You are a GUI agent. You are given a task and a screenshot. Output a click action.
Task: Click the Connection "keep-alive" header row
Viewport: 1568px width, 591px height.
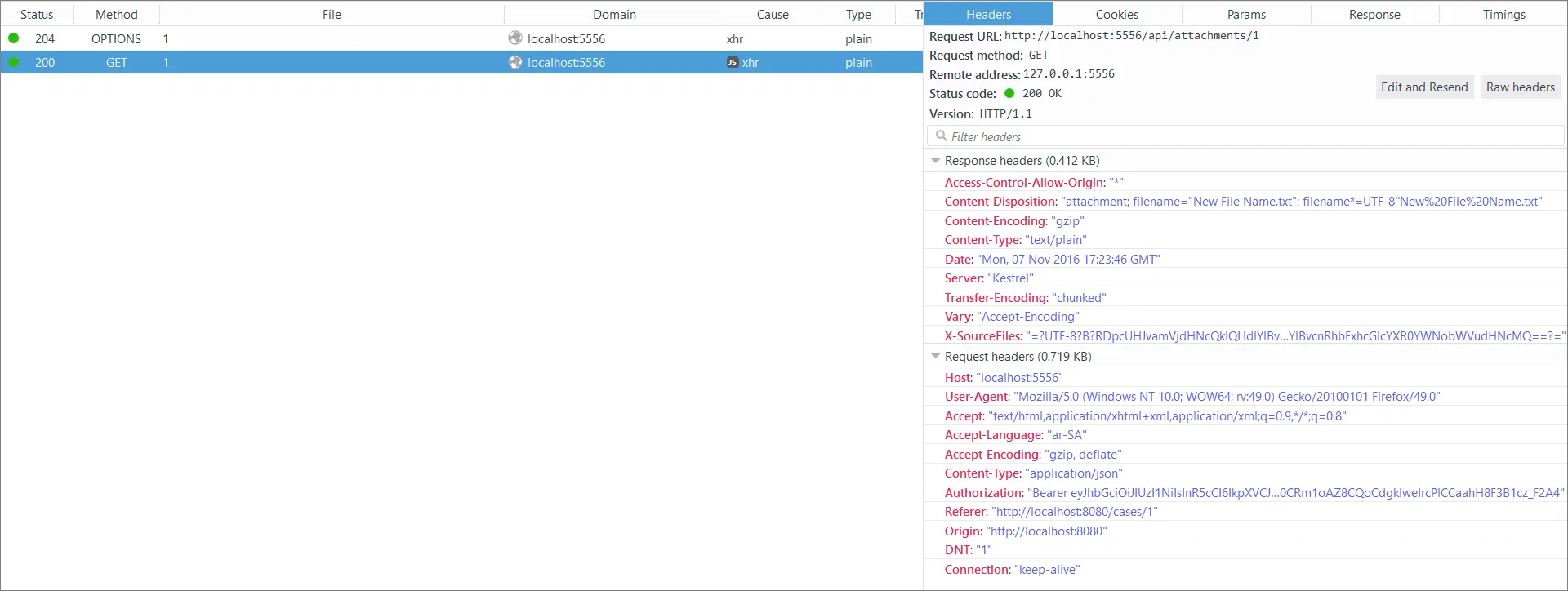click(x=1244, y=569)
